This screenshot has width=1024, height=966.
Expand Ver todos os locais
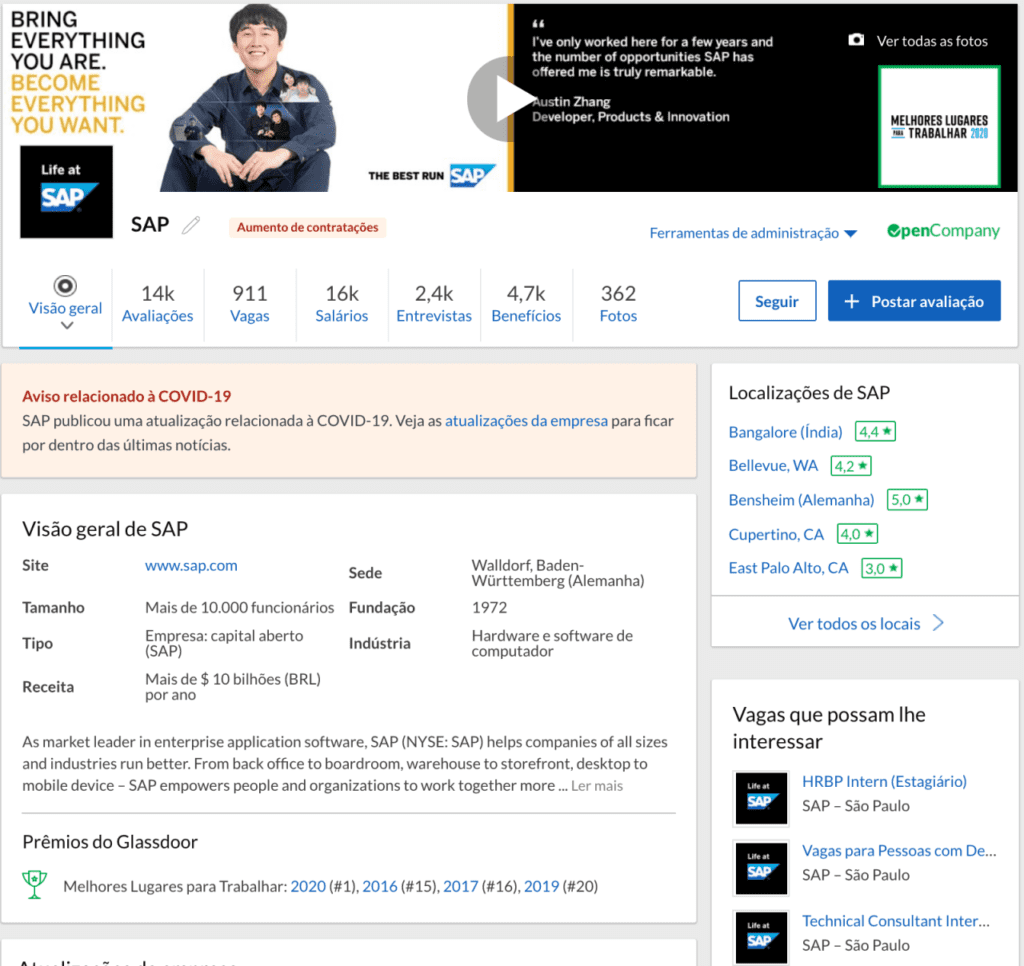[x=864, y=624]
